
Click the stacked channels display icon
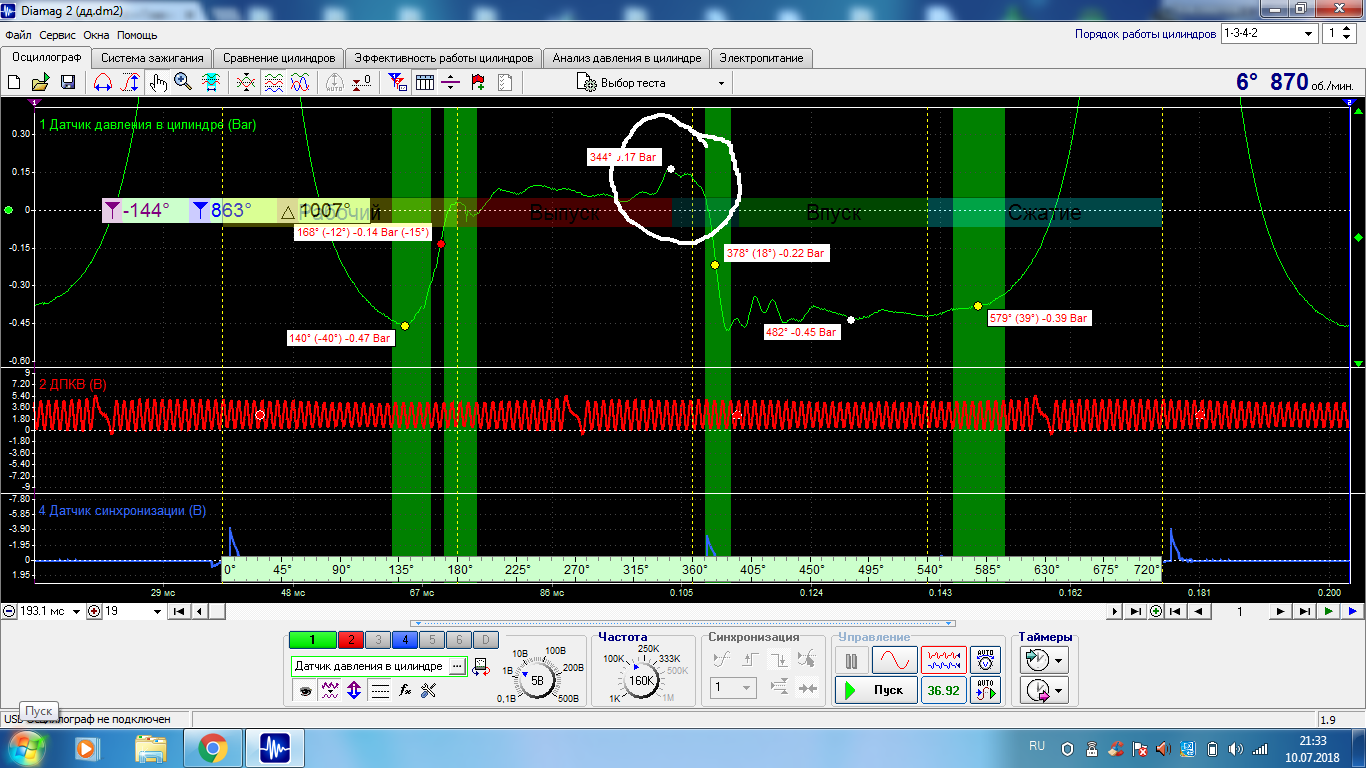pyautogui.click(x=273, y=83)
